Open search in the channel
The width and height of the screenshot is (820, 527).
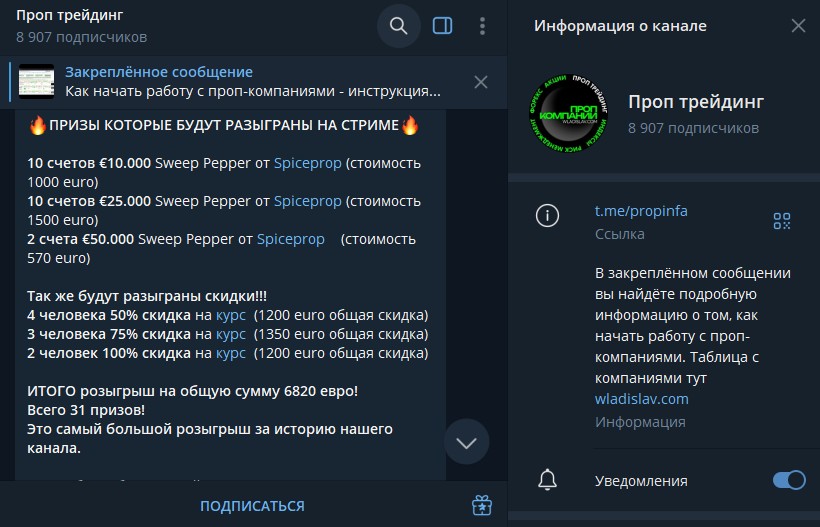[398, 26]
